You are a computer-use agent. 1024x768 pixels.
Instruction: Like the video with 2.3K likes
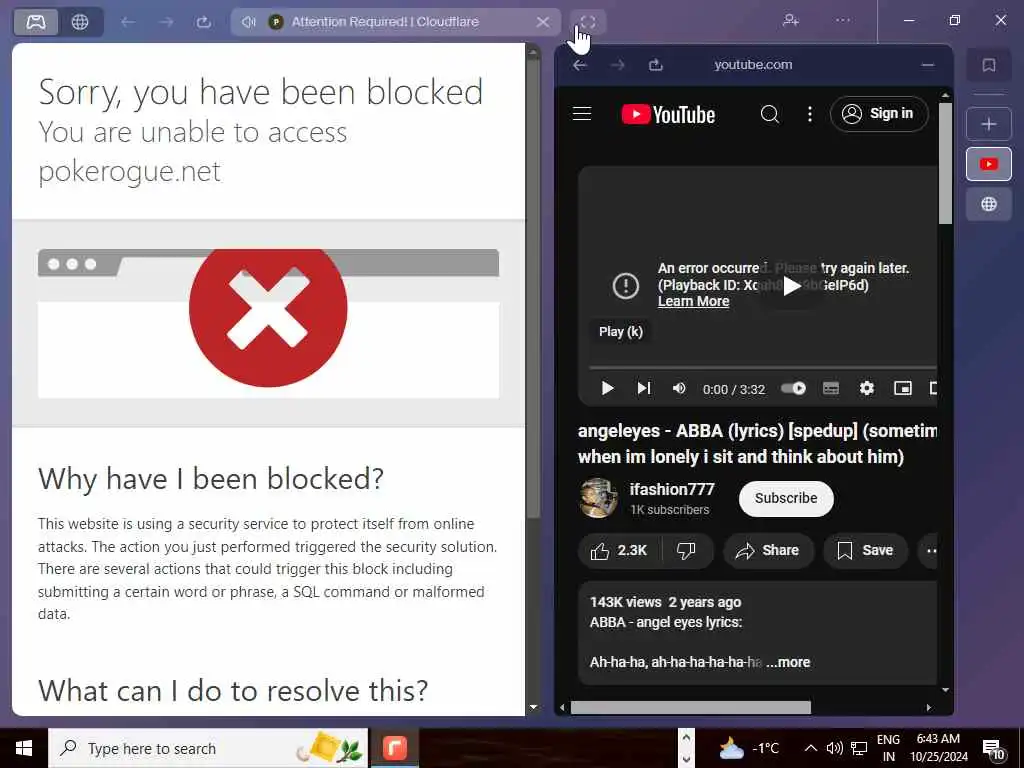(x=619, y=551)
